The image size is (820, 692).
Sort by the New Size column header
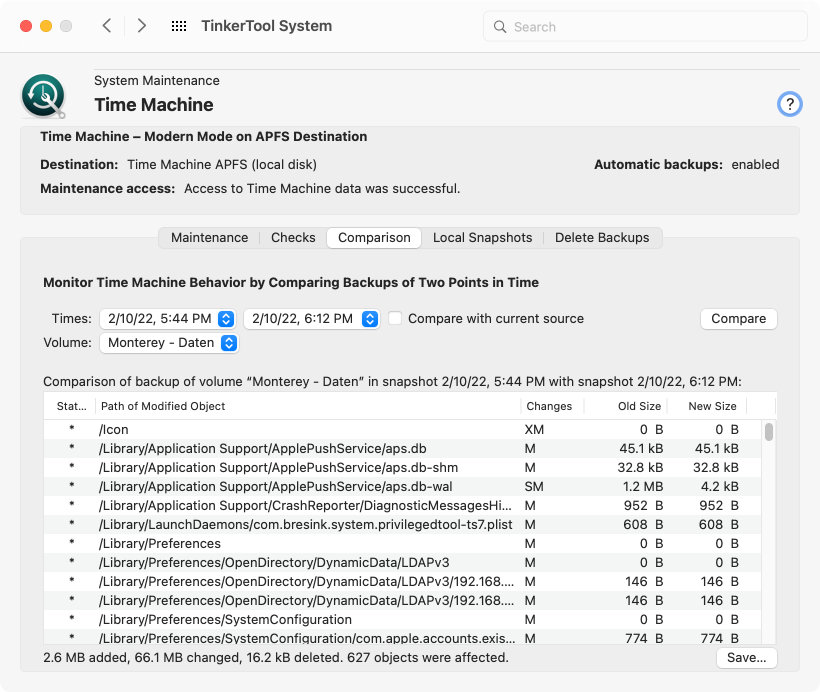click(707, 406)
